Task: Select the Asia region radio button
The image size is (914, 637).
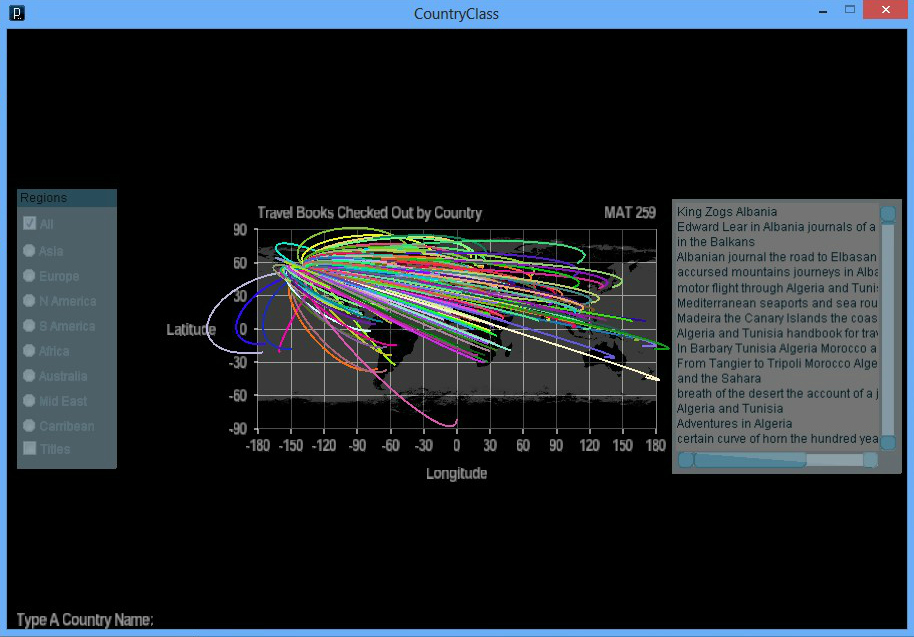Action: tap(30, 251)
